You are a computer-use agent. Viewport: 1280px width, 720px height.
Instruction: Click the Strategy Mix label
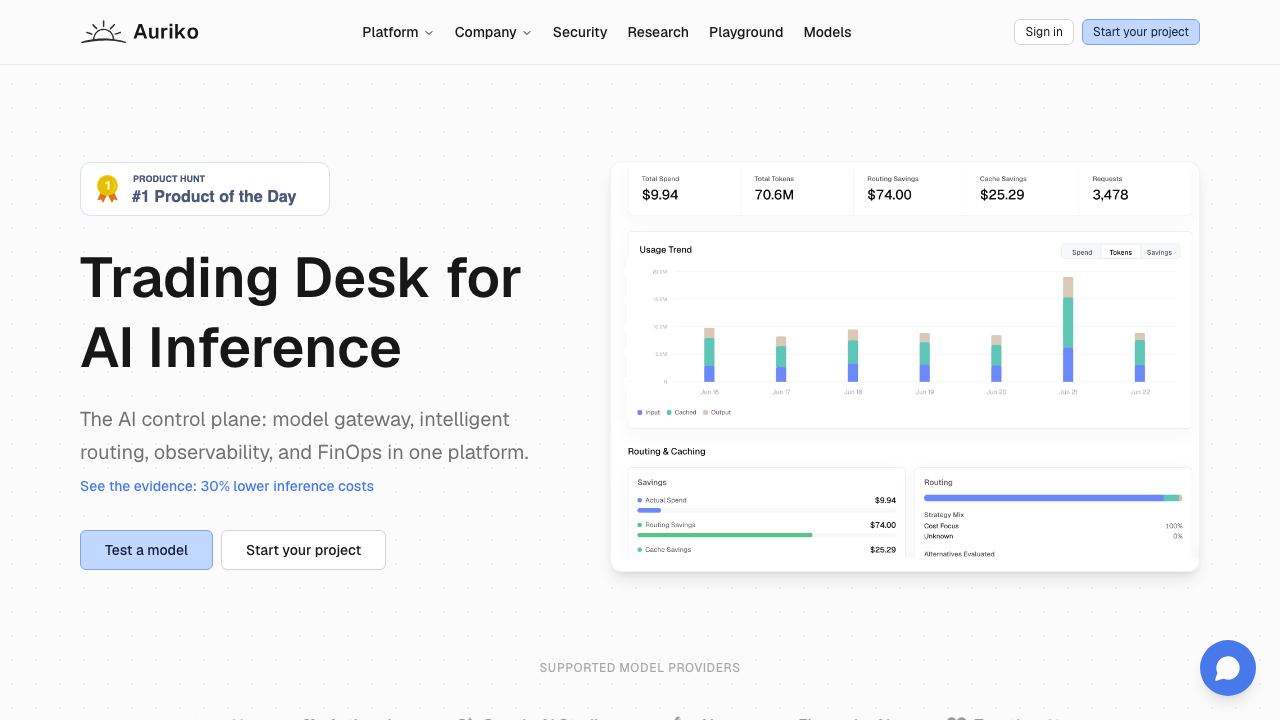(x=944, y=515)
